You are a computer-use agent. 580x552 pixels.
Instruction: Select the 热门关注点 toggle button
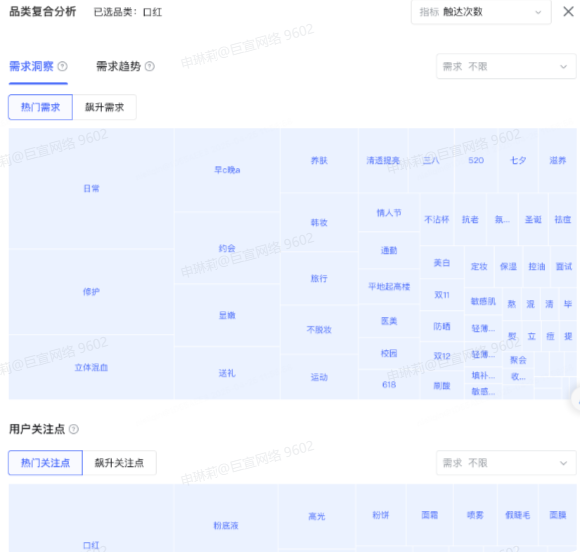coord(45,463)
